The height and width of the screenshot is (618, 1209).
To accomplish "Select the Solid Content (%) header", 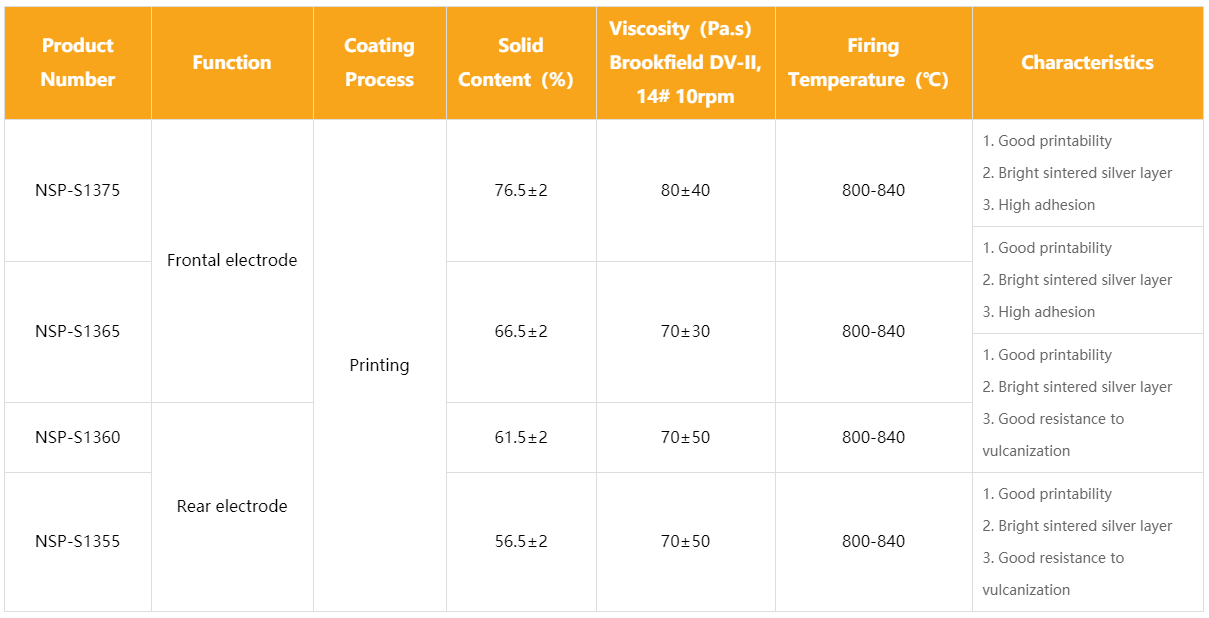I will 521,63.
